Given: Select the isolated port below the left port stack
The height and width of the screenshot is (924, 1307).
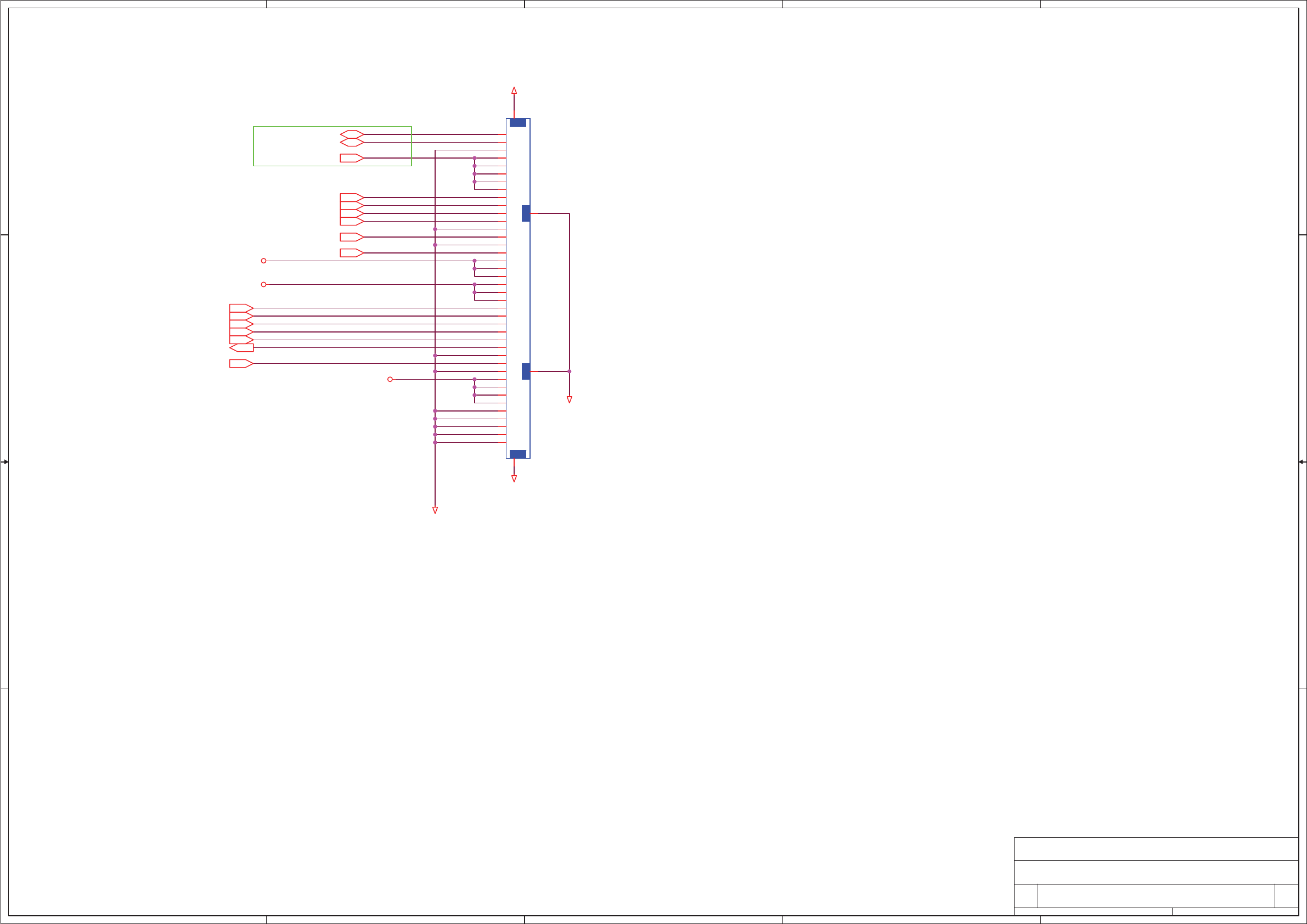Looking at the screenshot, I should coord(241,364).
